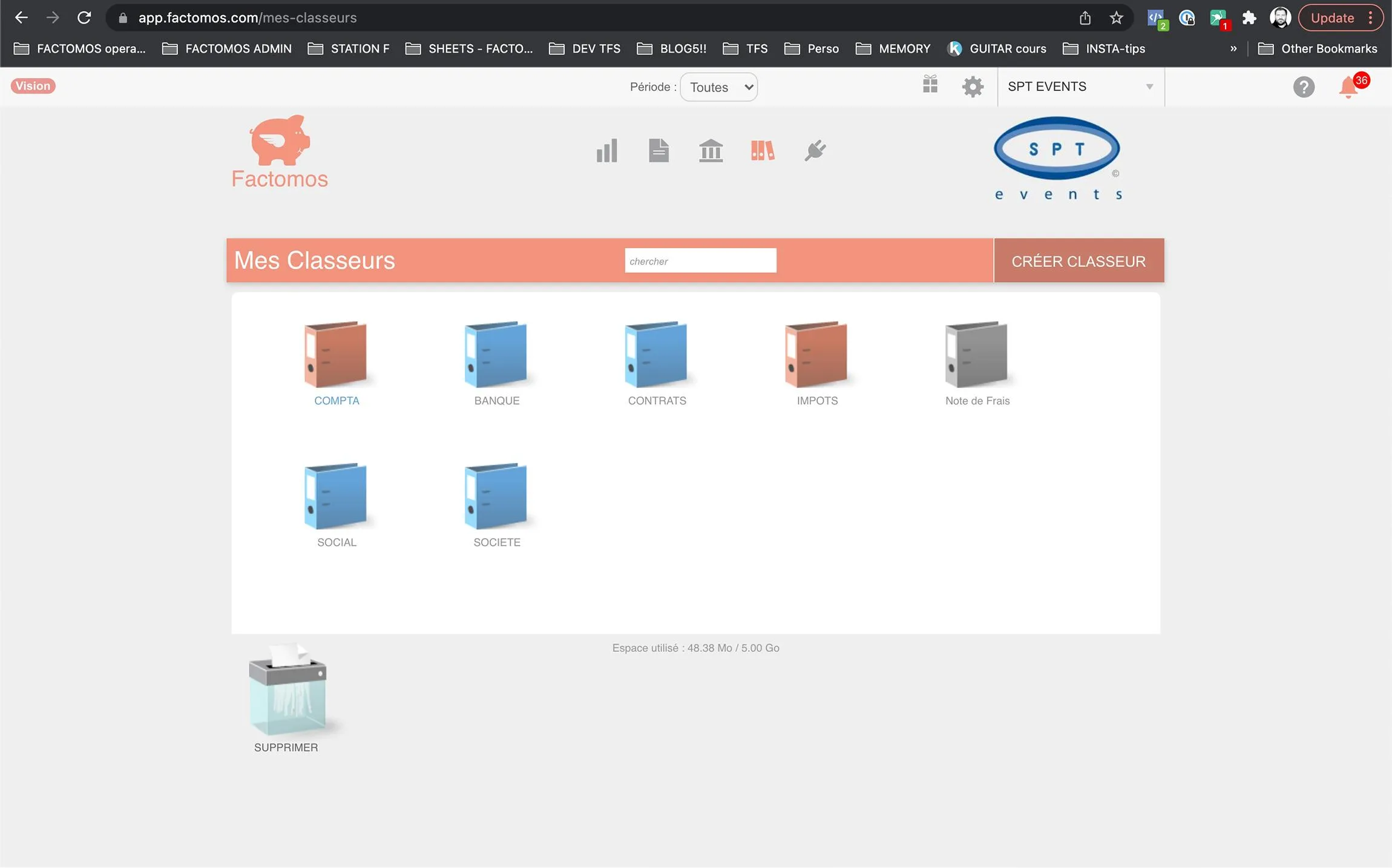The width and height of the screenshot is (1392, 868).
Task: Click the CRÉER CLASSEUR button
Action: (x=1078, y=261)
